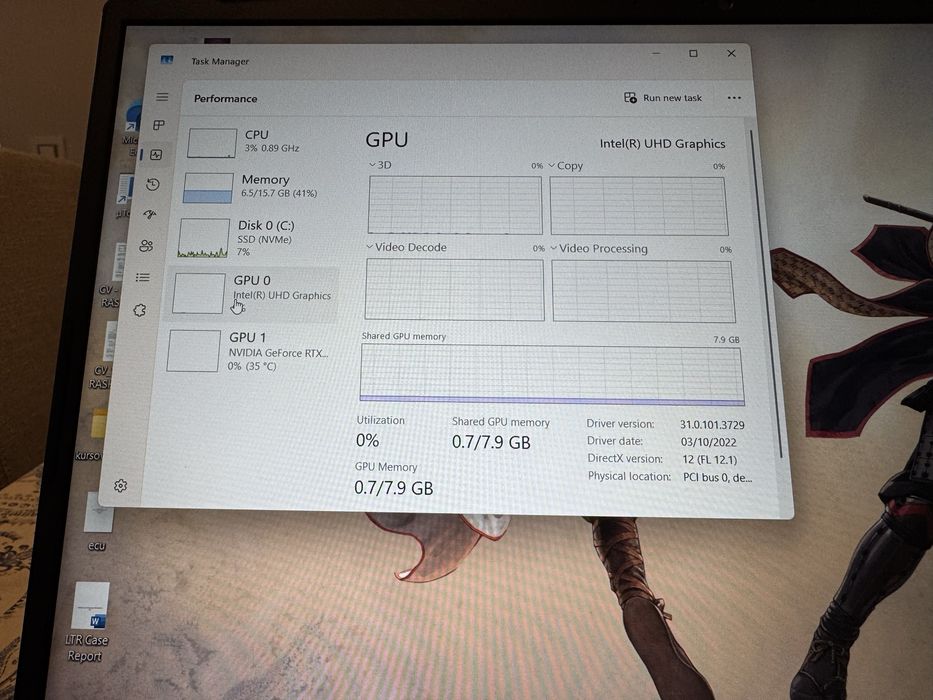Select the Performance page icon in sidebar
933x700 pixels.
point(156,155)
